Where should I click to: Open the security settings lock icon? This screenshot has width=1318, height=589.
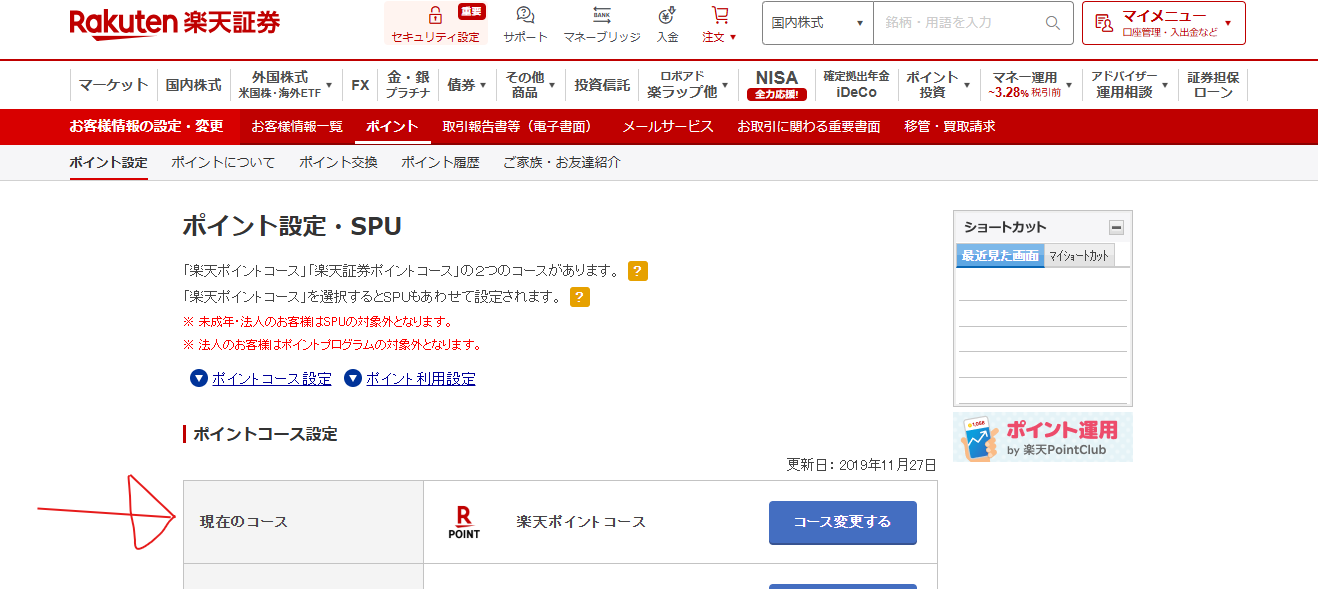[x=435, y=16]
